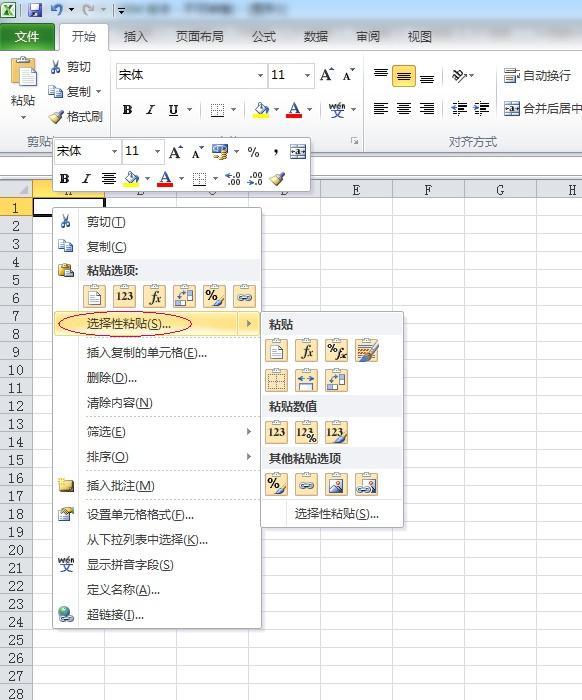Click the 自动换行 wrap text button
Viewport: 582px width, 700px height.
pos(537,75)
